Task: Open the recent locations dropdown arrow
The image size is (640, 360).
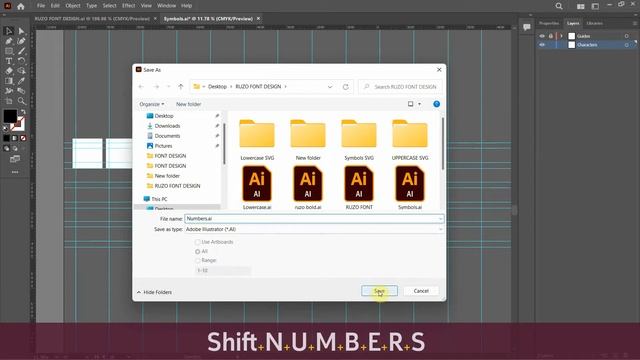Action: (168, 87)
